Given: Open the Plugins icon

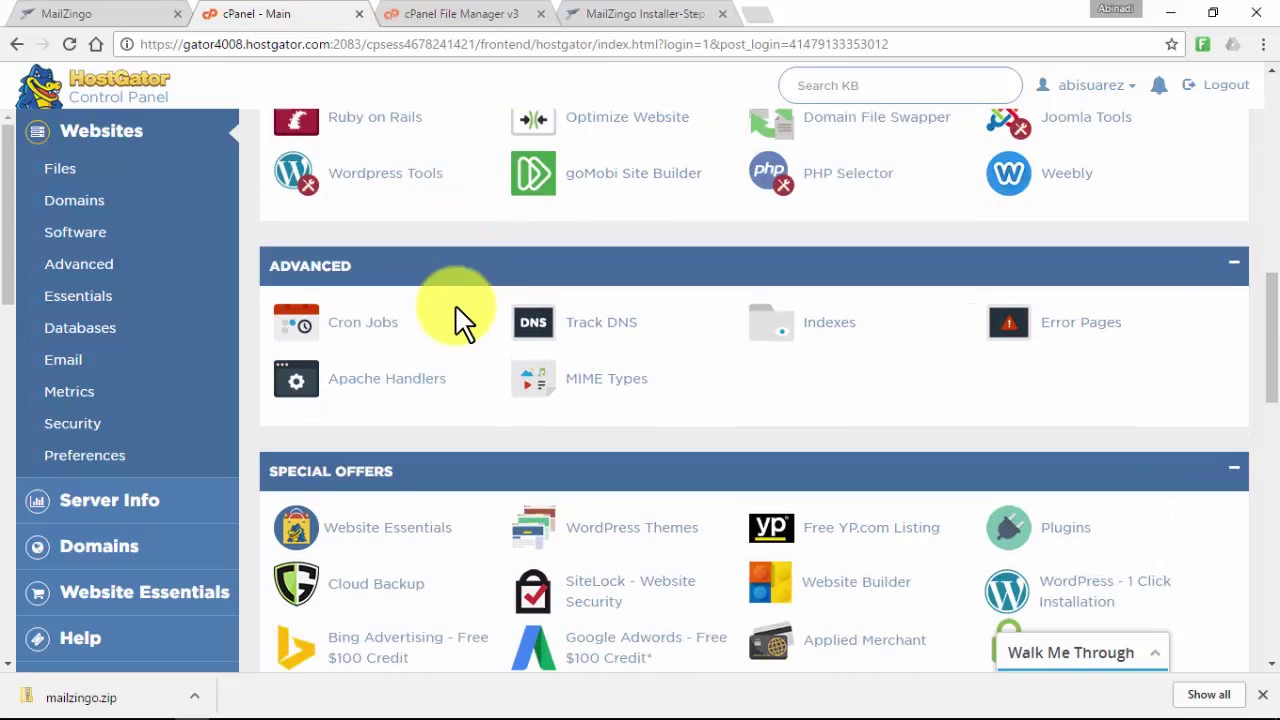Looking at the screenshot, I should (1008, 528).
